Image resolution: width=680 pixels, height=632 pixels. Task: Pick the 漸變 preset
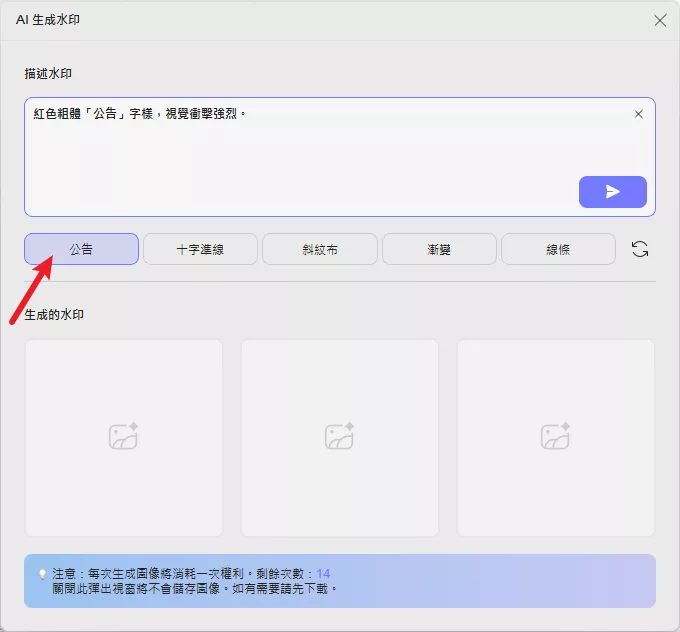click(x=439, y=249)
